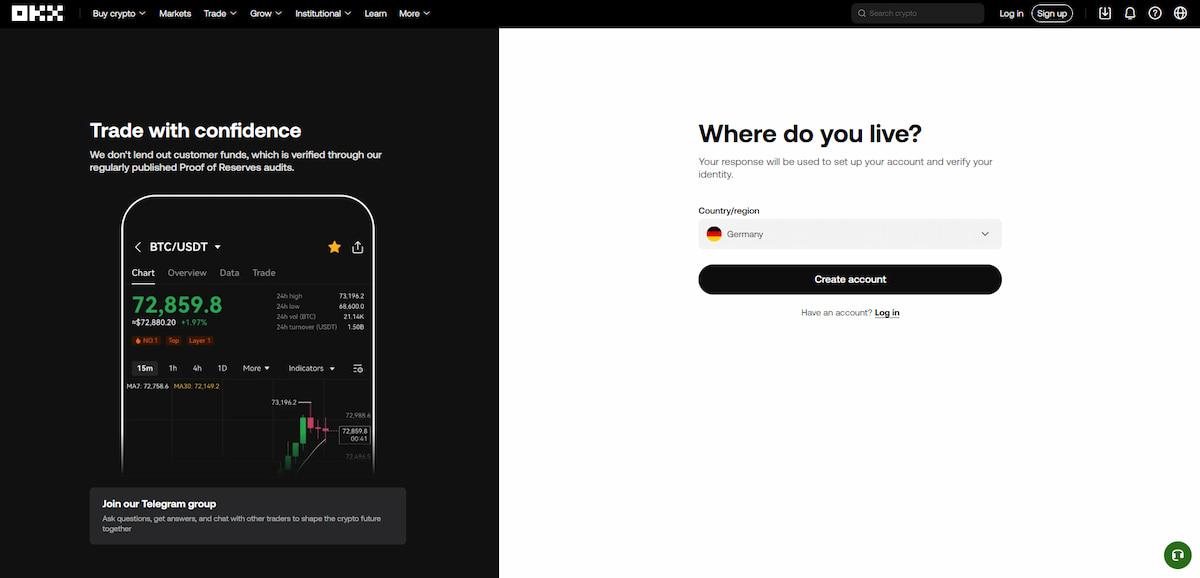The image size is (1200, 578).
Task: Go to the Markets page
Action: (x=175, y=13)
